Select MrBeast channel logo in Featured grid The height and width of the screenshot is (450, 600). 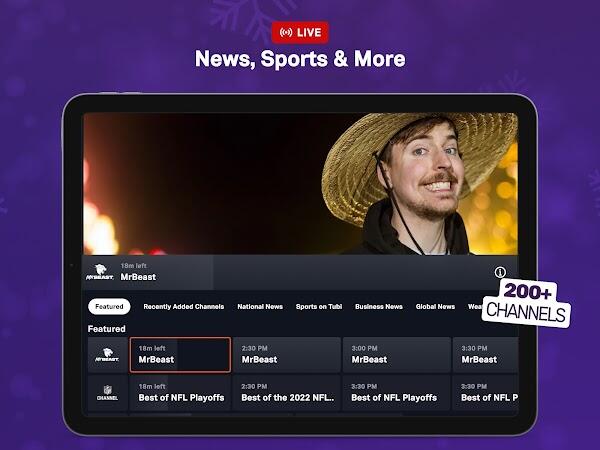click(x=107, y=355)
